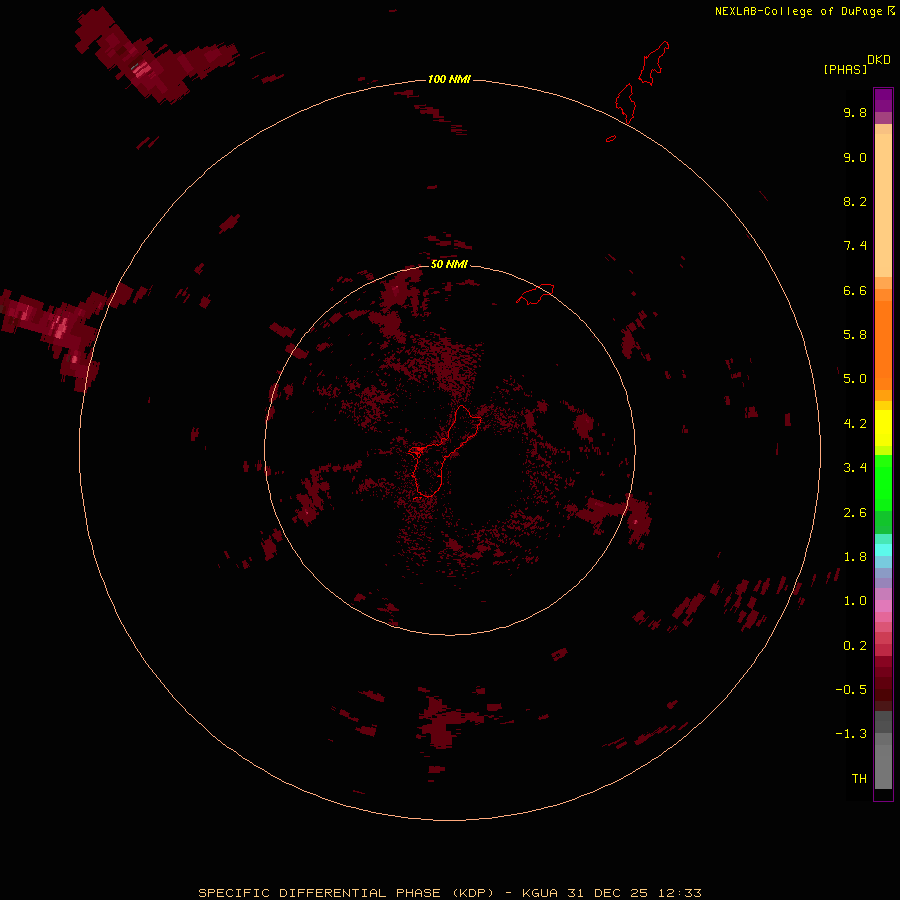Click the -1.3 value on color scale
The width and height of the screenshot is (900, 900).
851,734
